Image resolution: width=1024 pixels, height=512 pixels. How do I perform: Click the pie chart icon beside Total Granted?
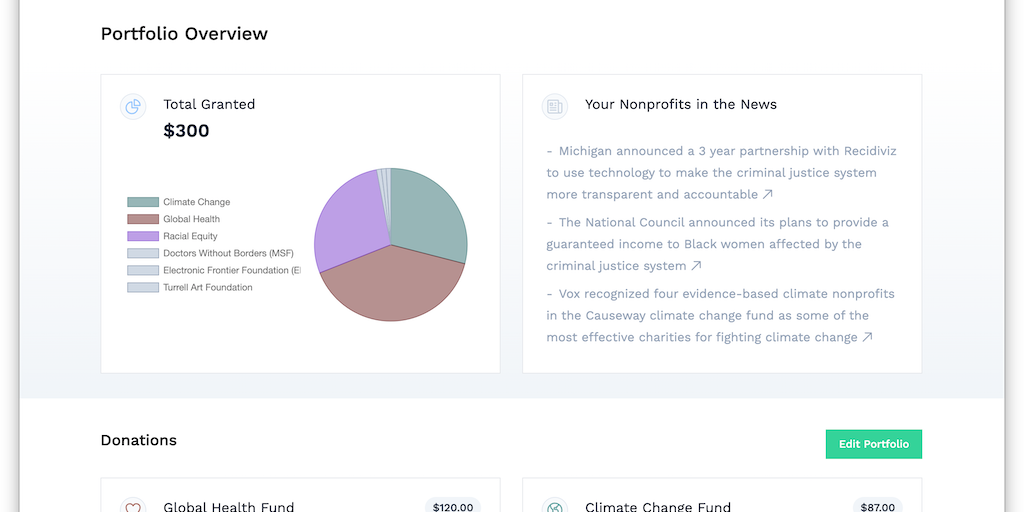133,107
